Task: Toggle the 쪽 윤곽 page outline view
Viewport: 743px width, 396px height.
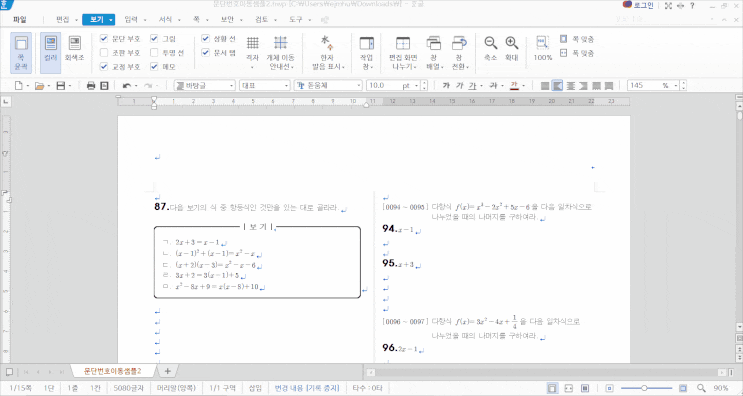Action: coord(21,53)
